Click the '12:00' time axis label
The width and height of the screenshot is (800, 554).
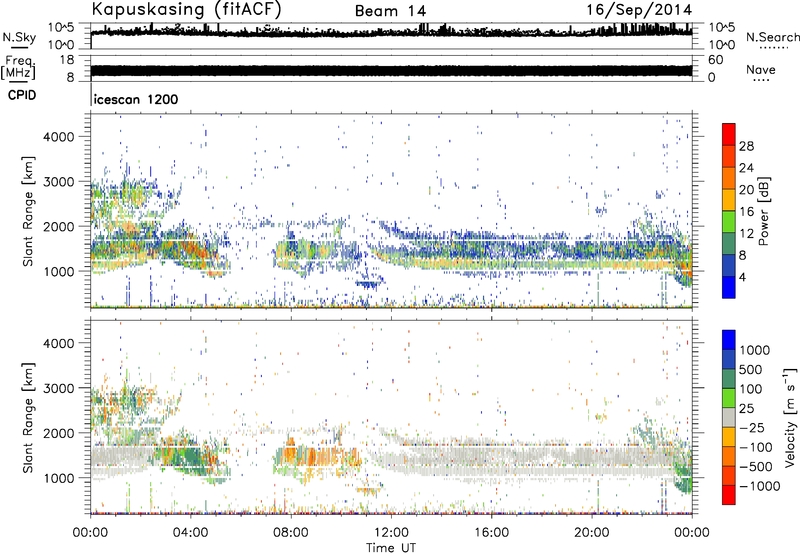[391, 533]
